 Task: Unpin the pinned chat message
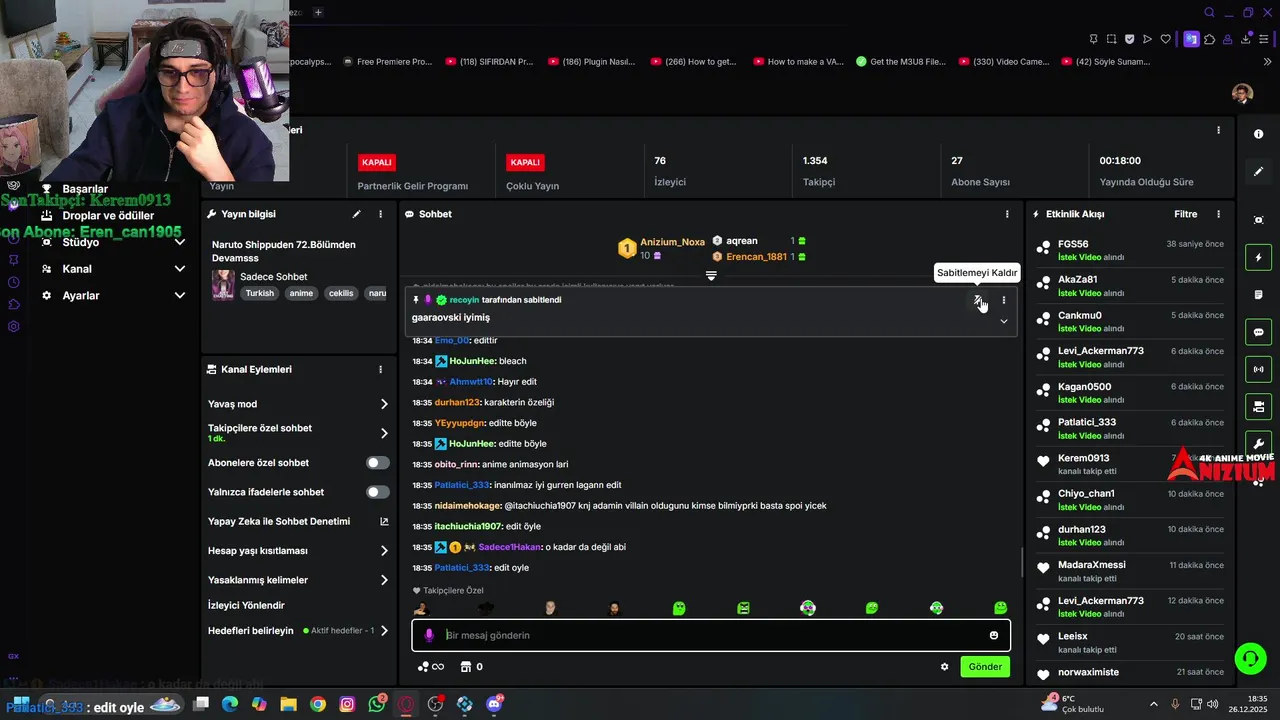click(x=978, y=300)
